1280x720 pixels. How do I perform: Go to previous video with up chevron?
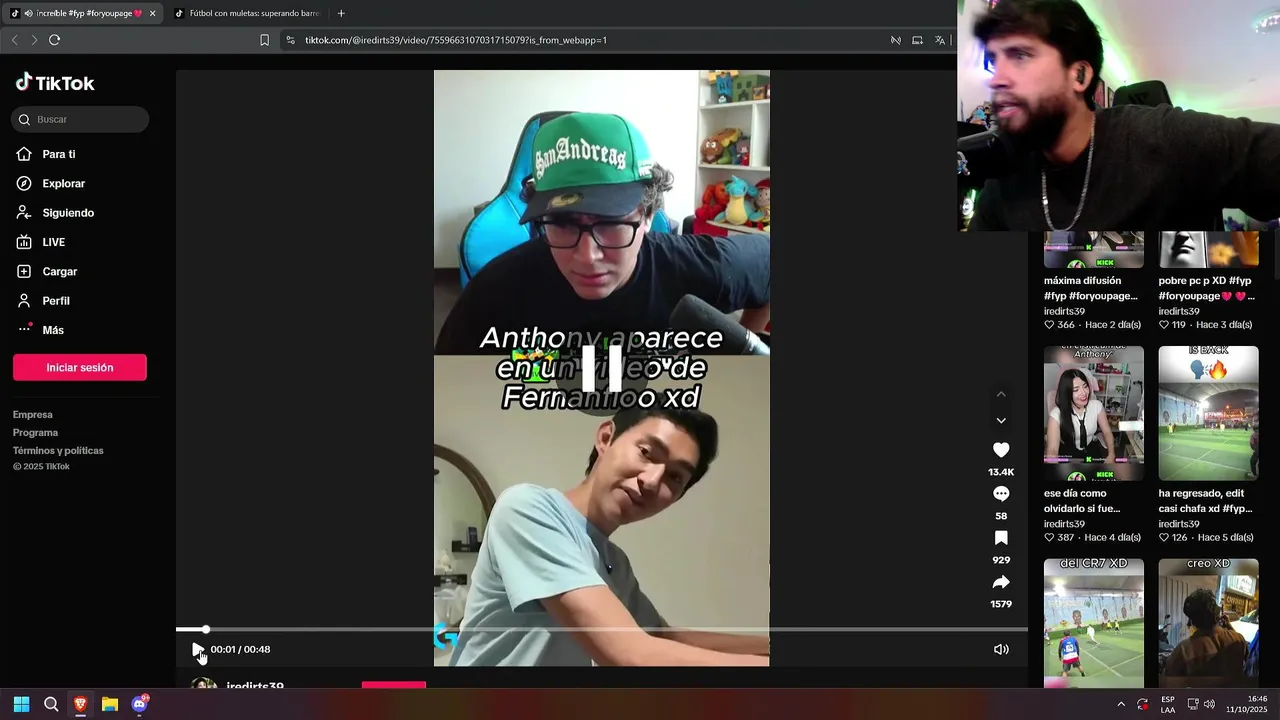point(1001,394)
